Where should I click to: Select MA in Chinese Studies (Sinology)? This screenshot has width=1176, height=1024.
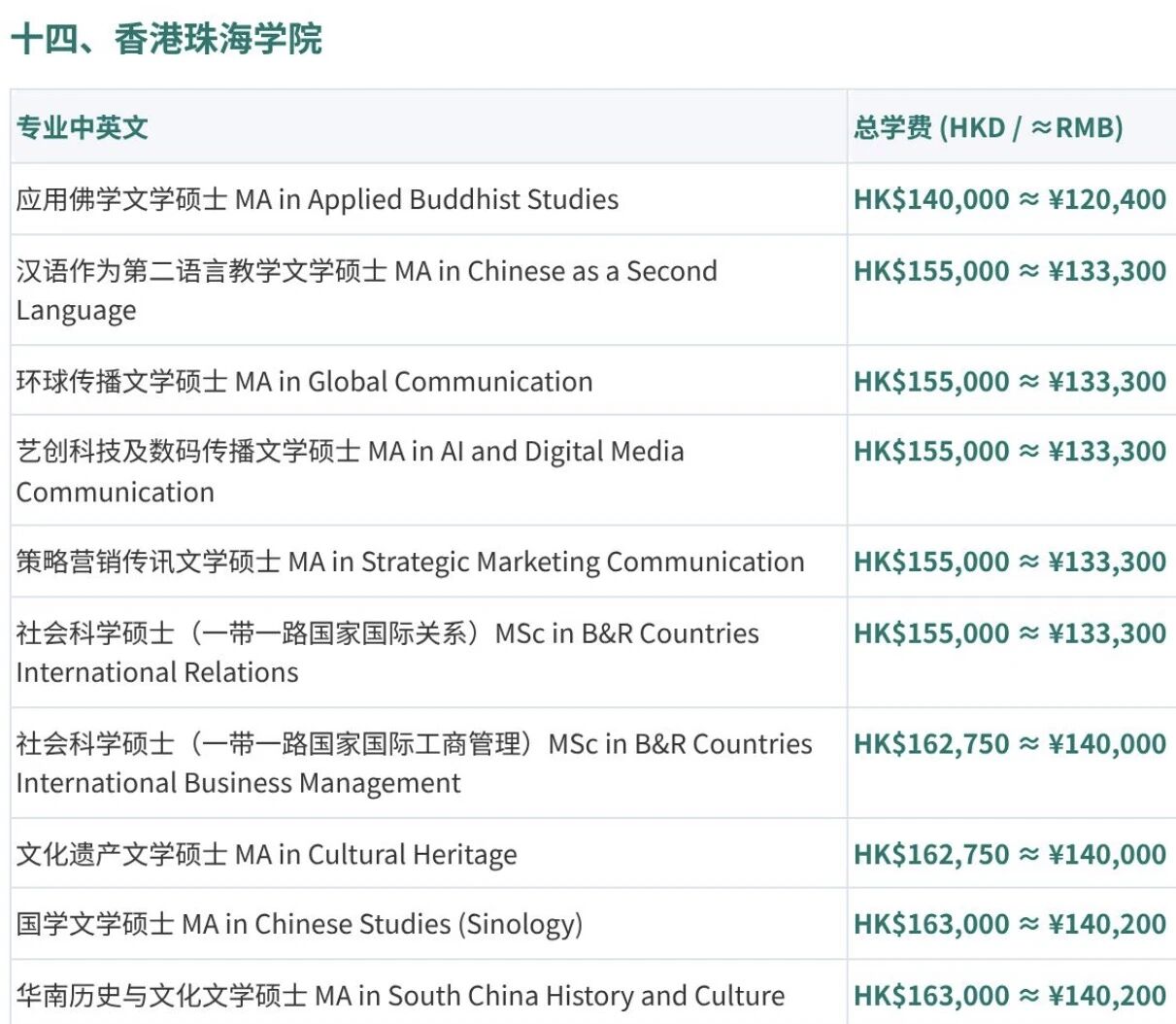pos(300,924)
